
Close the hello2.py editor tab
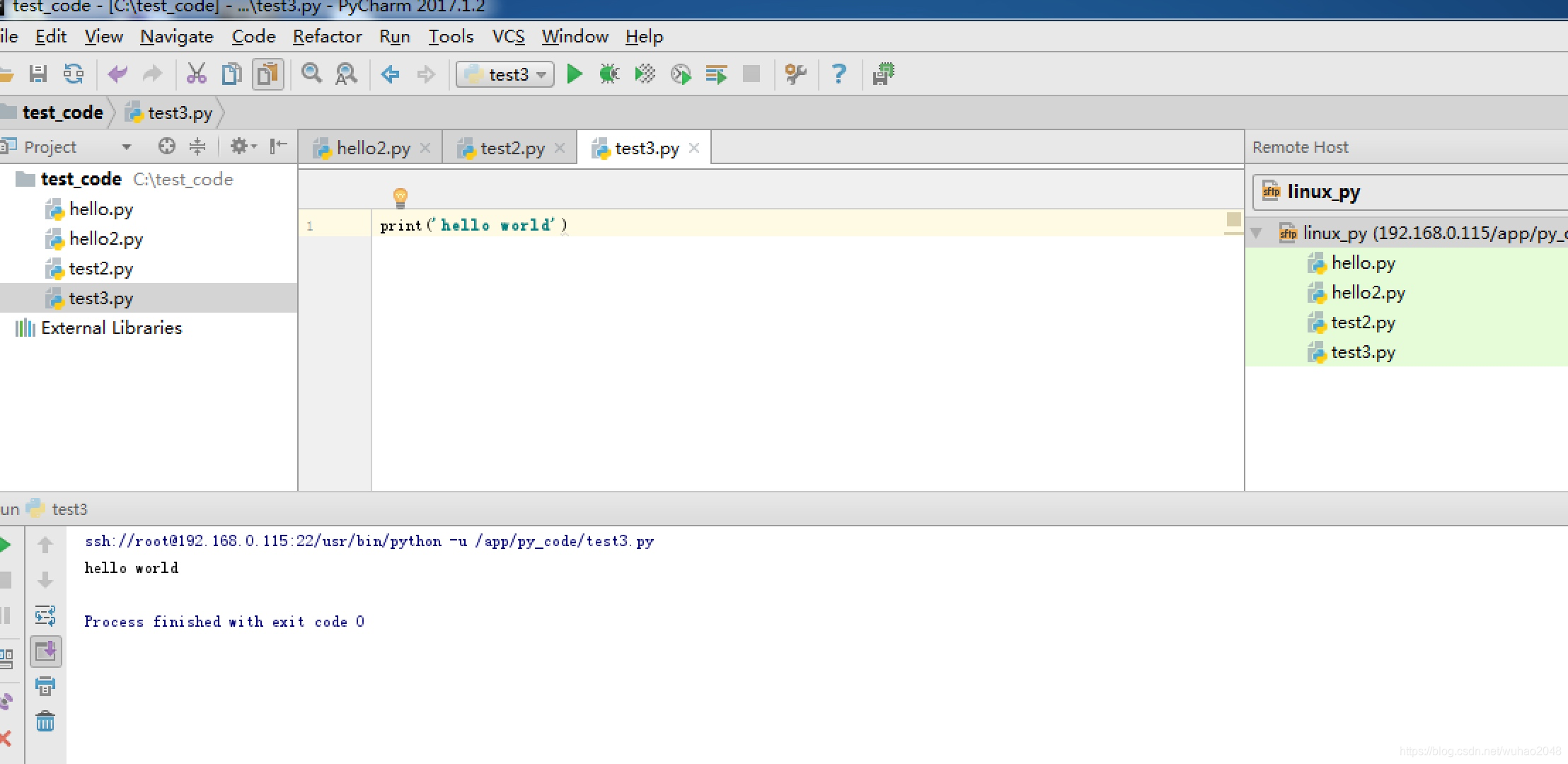tap(425, 148)
